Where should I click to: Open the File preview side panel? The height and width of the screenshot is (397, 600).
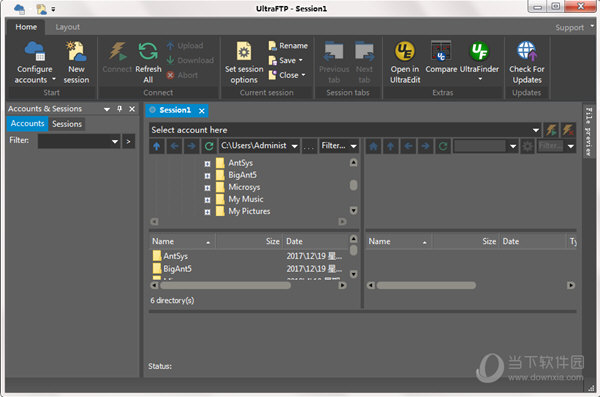(588, 131)
